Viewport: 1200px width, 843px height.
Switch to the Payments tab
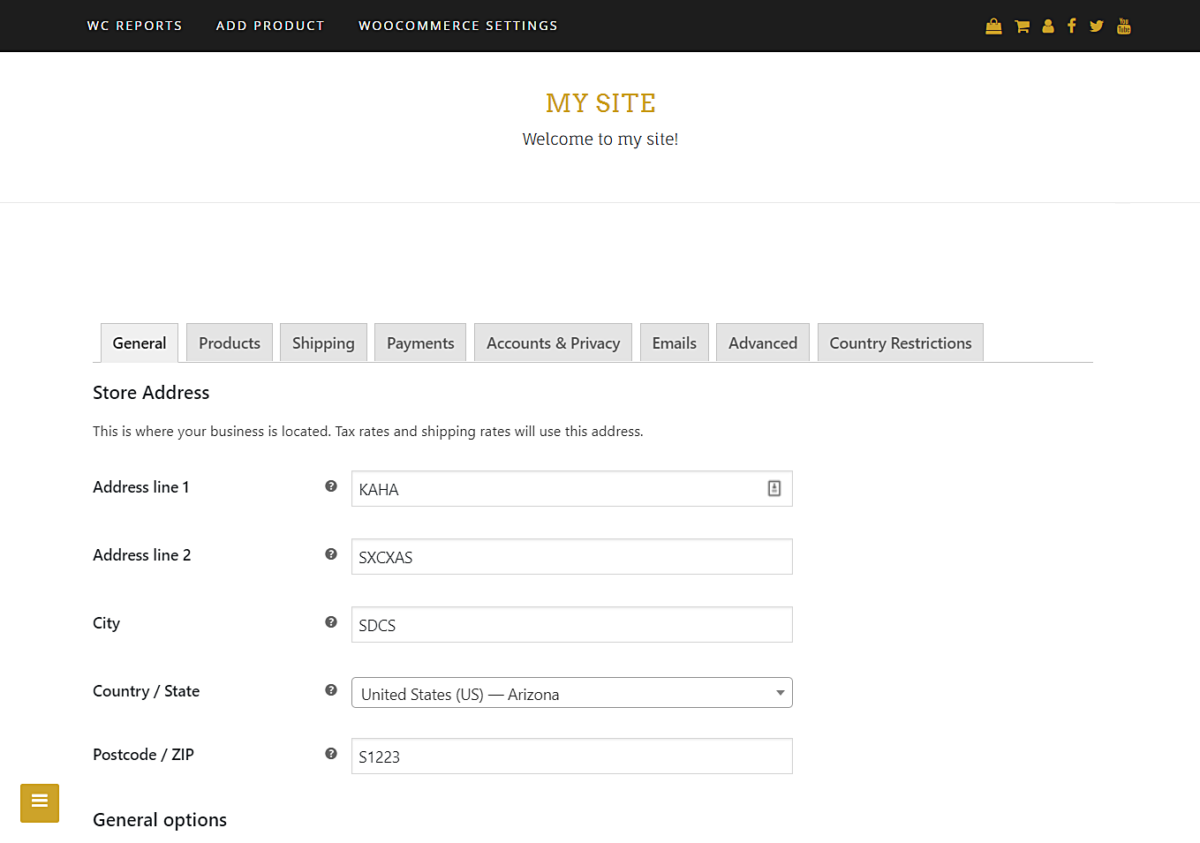coord(419,342)
